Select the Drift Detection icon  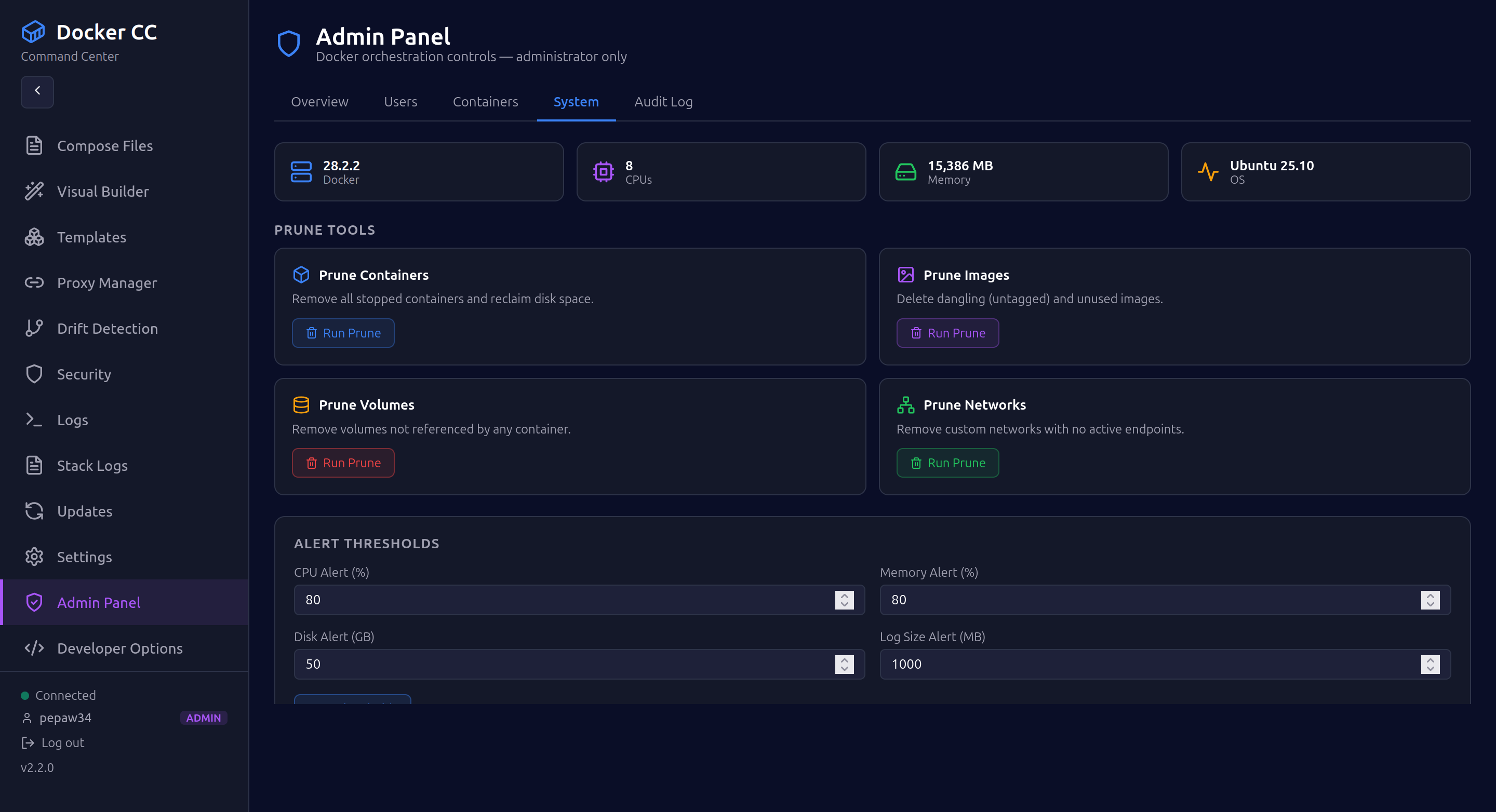34,328
